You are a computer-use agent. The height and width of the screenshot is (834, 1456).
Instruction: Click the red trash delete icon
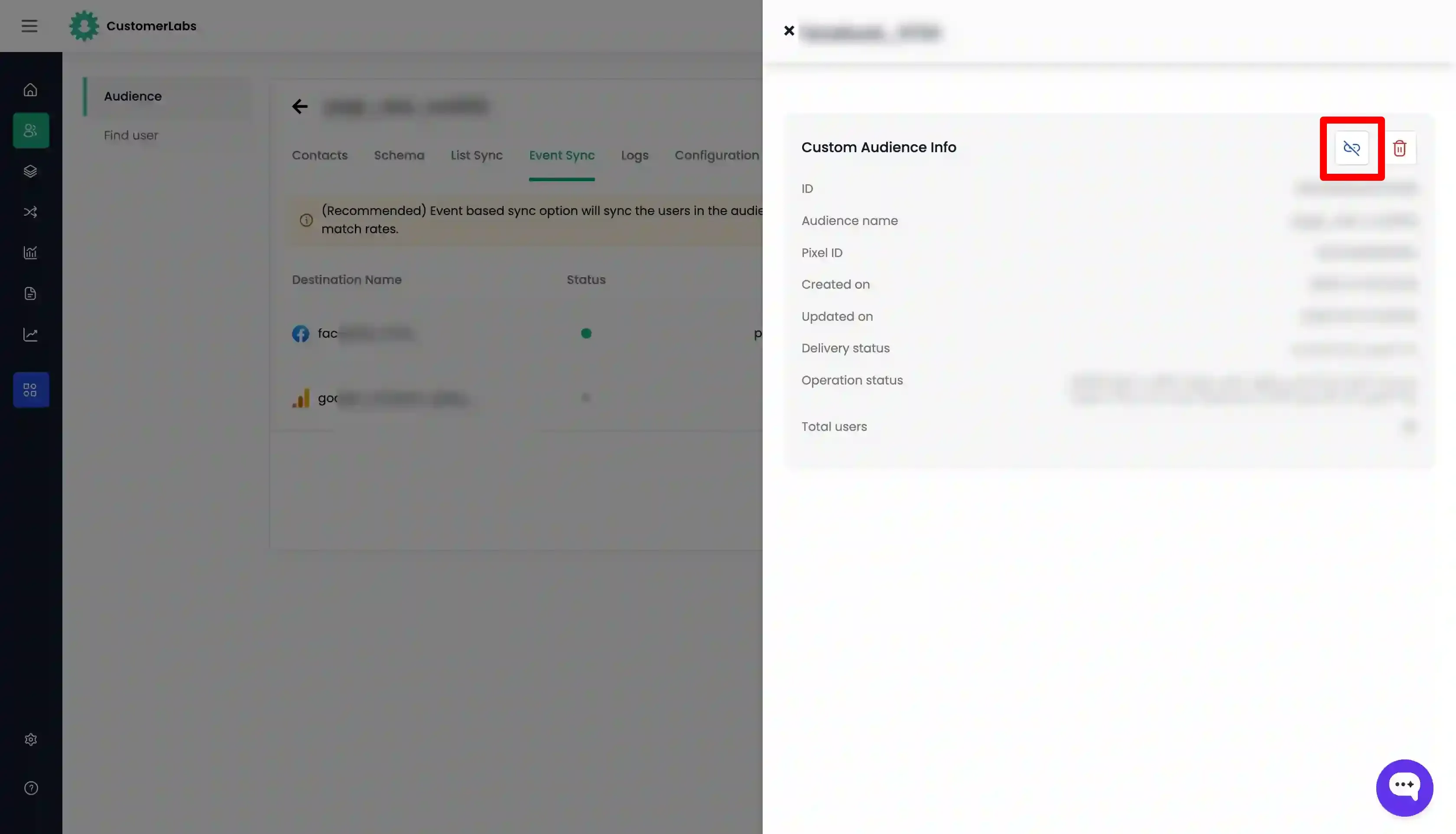pos(1399,148)
